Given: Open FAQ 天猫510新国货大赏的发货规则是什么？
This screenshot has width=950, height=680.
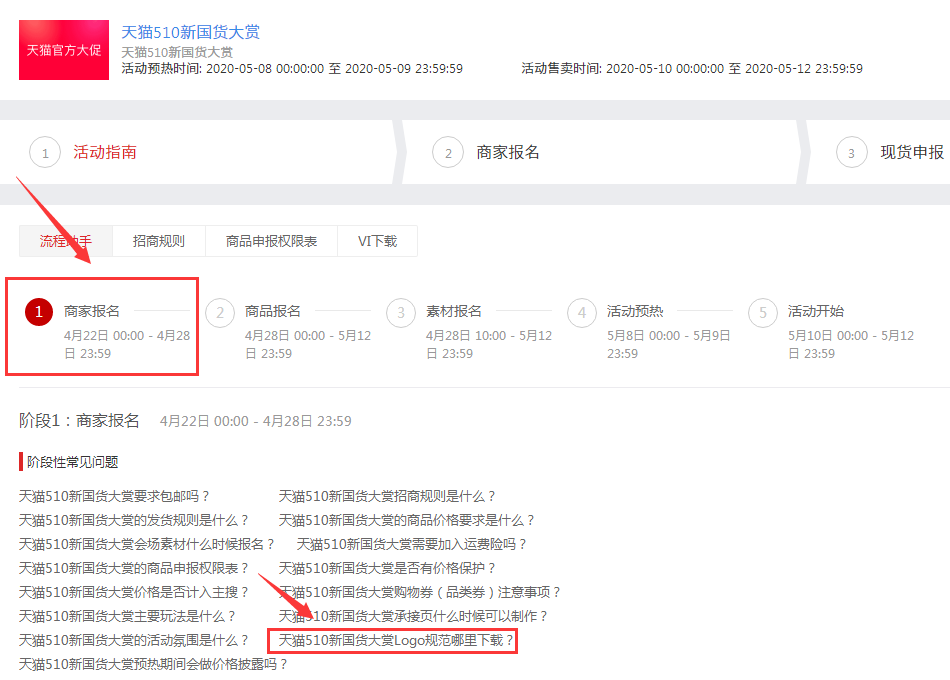Looking at the screenshot, I should (133, 520).
